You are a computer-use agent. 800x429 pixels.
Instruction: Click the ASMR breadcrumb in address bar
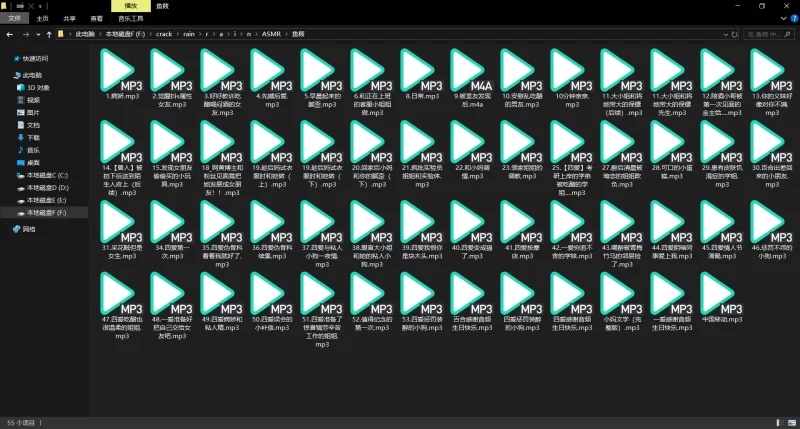tap(271, 34)
